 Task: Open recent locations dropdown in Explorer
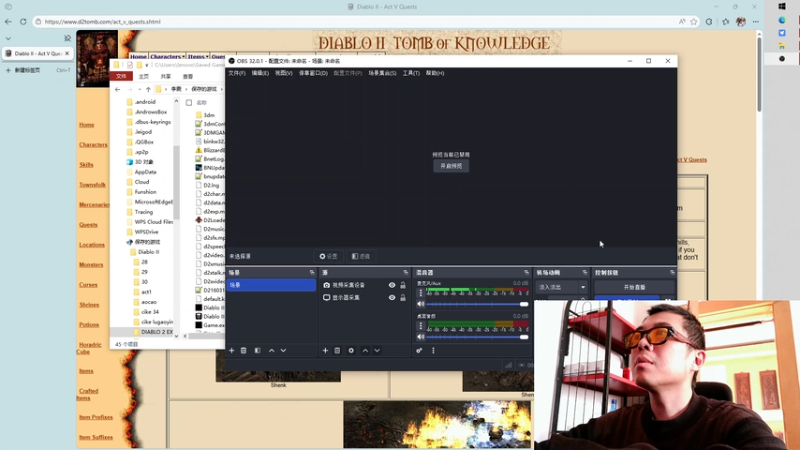click(x=139, y=89)
